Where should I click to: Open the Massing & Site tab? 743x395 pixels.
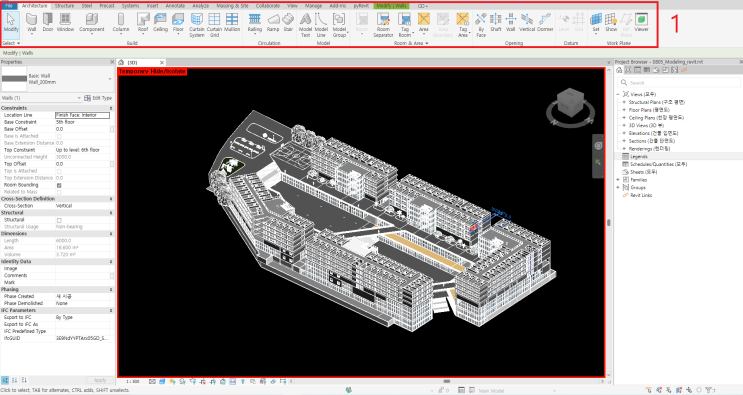(232, 6)
